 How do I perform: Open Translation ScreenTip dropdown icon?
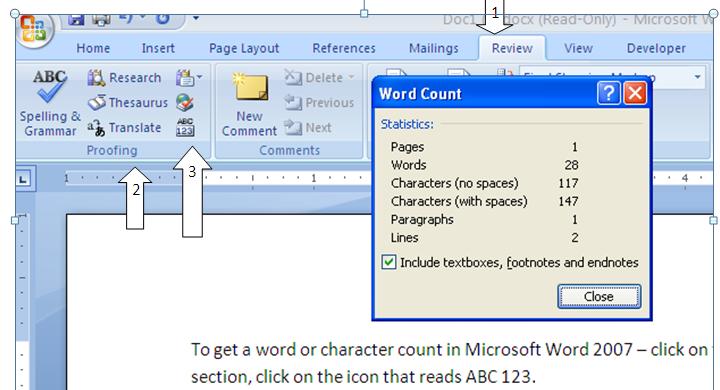pyautogui.click(x=189, y=78)
